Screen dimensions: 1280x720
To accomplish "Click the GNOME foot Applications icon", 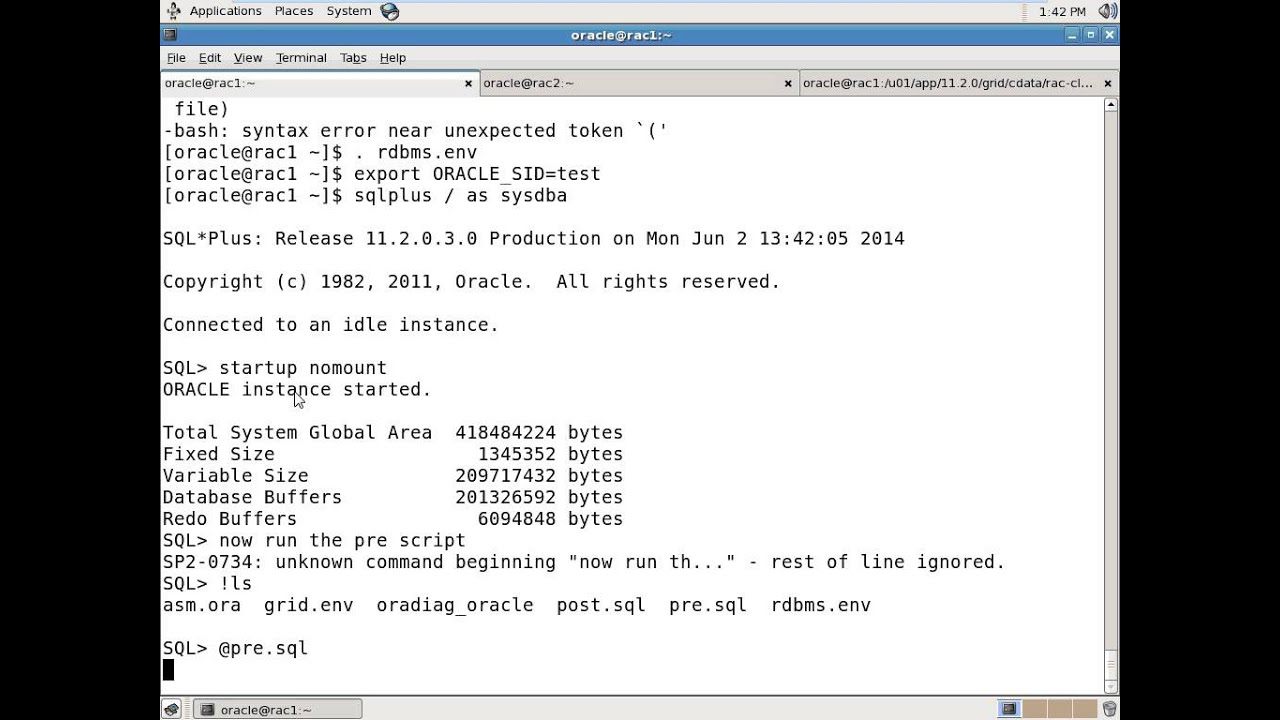I will tap(173, 11).
